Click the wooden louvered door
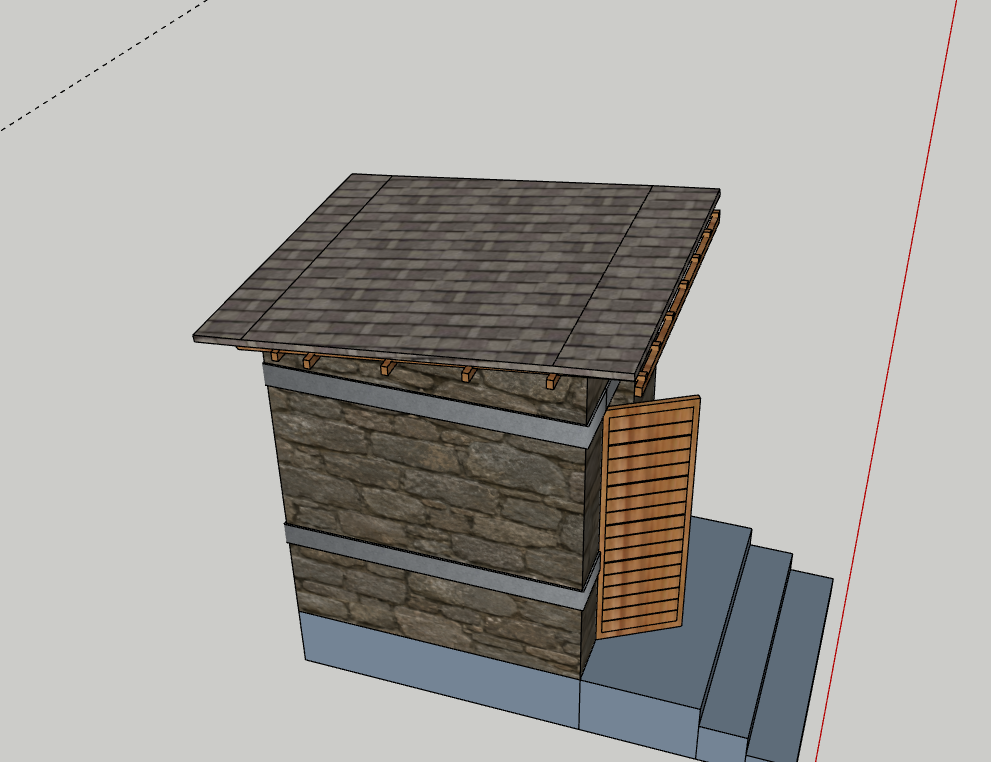The image size is (991, 762). coord(648,517)
